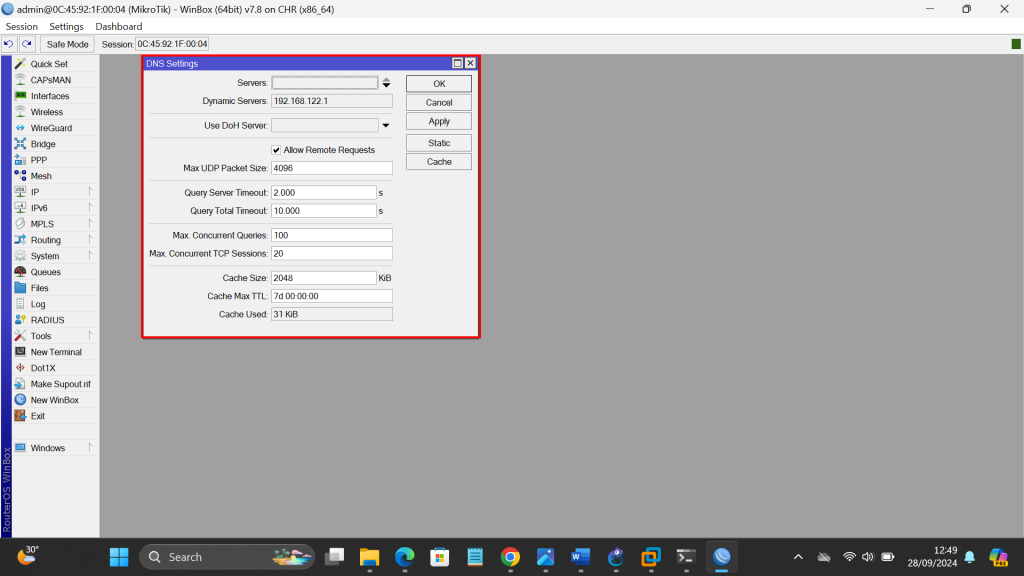Click the Cache Size input field

(x=323, y=278)
